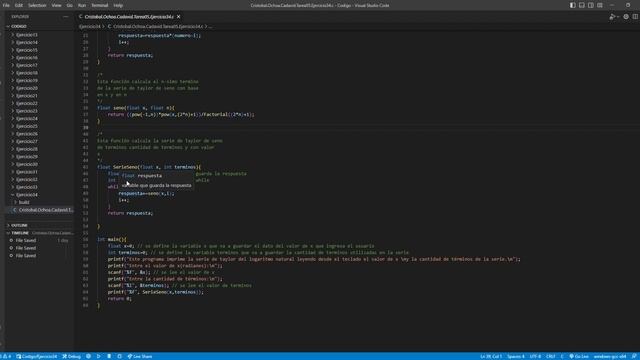Open the File Saved entry dated 1 day

click(40, 240)
